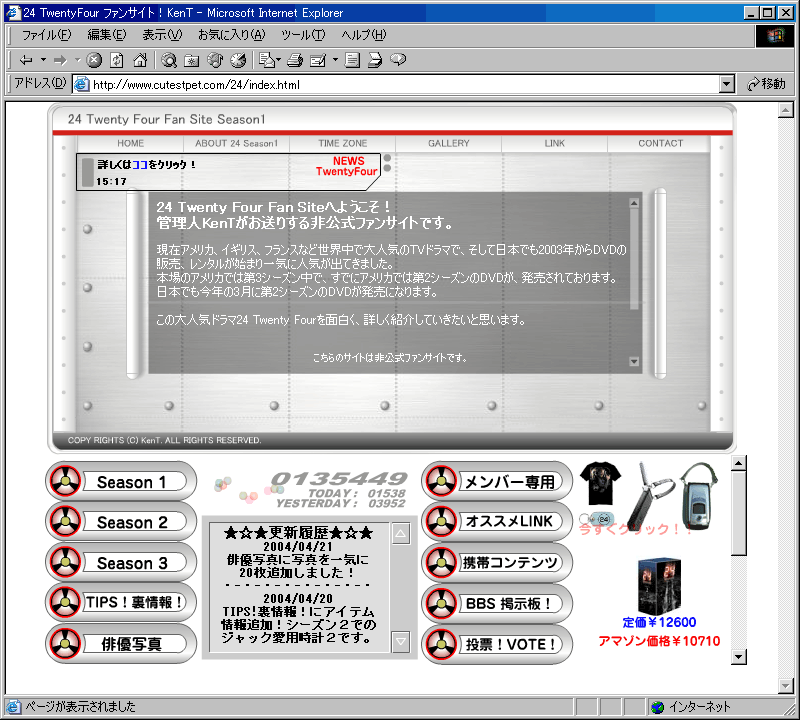
Task: Click the Back arrow toolbar button
Action: tap(26, 60)
